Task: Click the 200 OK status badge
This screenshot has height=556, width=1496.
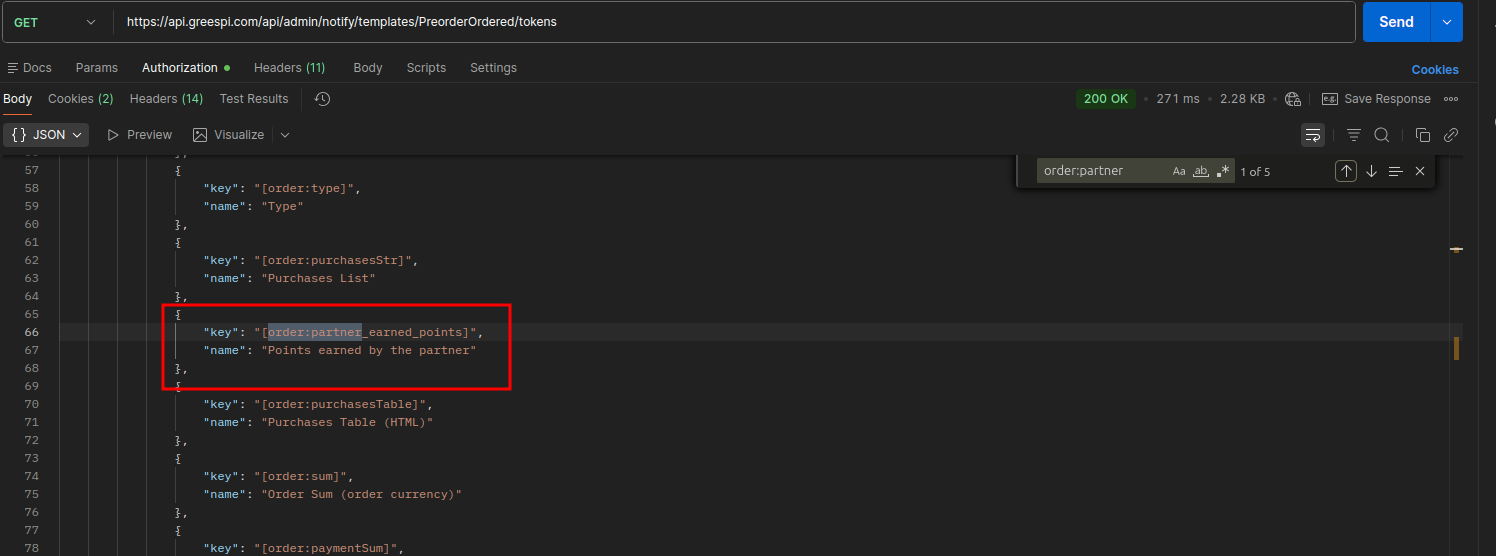Action: (x=1106, y=99)
